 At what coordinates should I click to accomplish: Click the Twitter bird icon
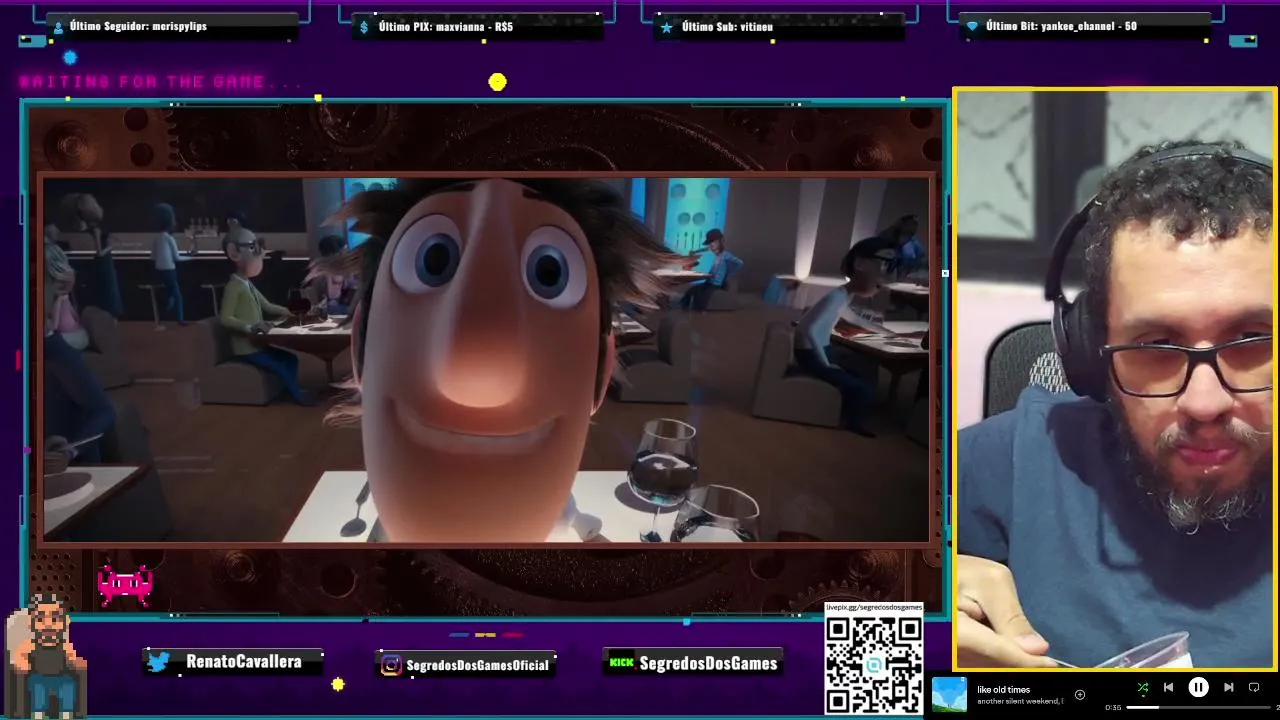pyautogui.click(x=158, y=661)
